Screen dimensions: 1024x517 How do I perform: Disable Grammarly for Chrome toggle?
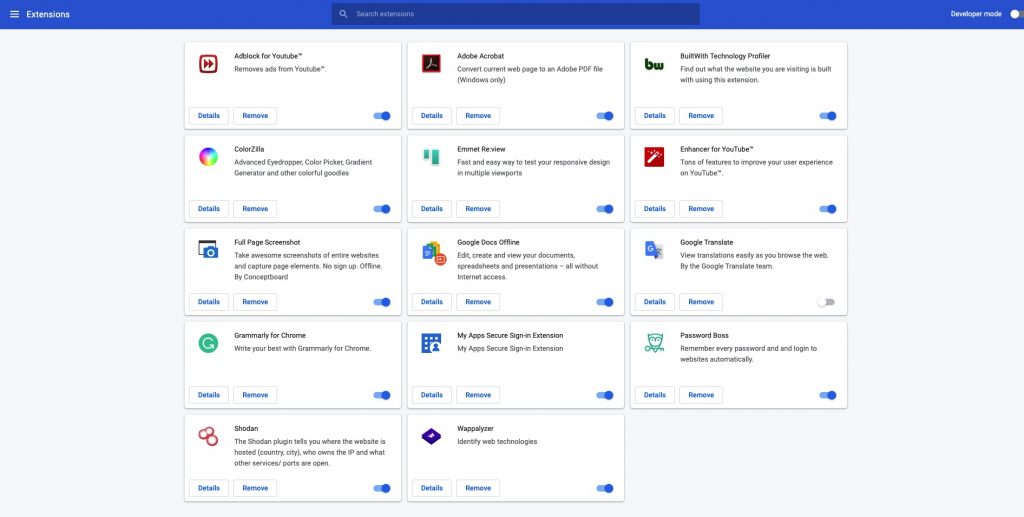point(382,395)
